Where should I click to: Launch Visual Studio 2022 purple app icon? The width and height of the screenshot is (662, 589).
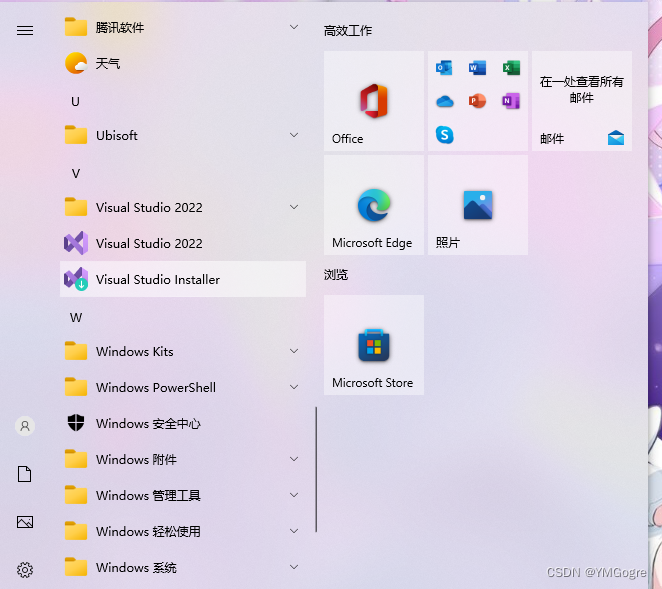click(76, 243)
